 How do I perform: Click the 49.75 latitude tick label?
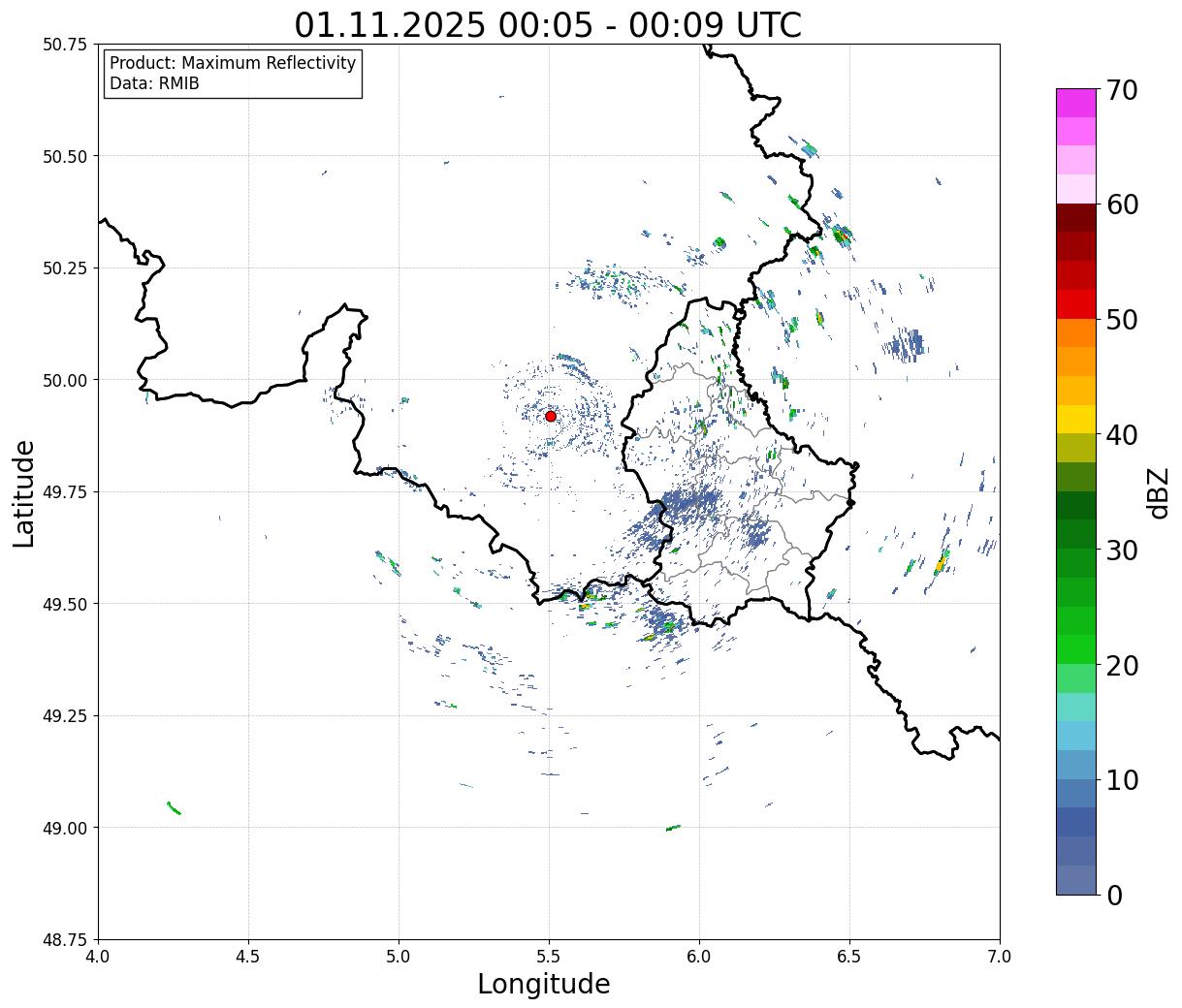[x=65, y=492]
